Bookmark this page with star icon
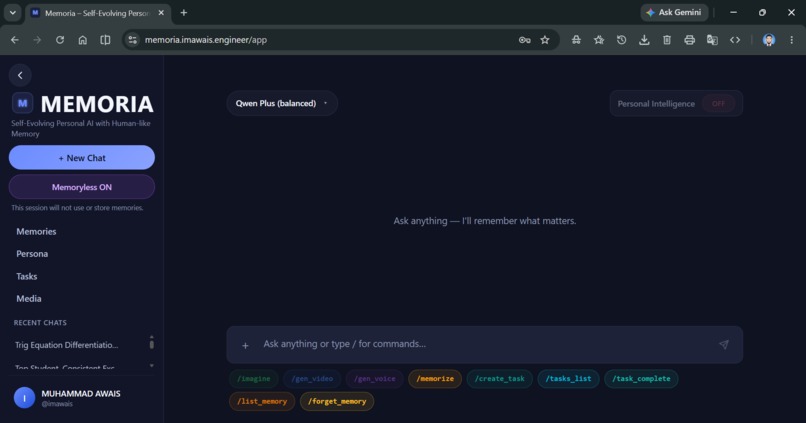This screenshot has width=806, height=423. 545,40
